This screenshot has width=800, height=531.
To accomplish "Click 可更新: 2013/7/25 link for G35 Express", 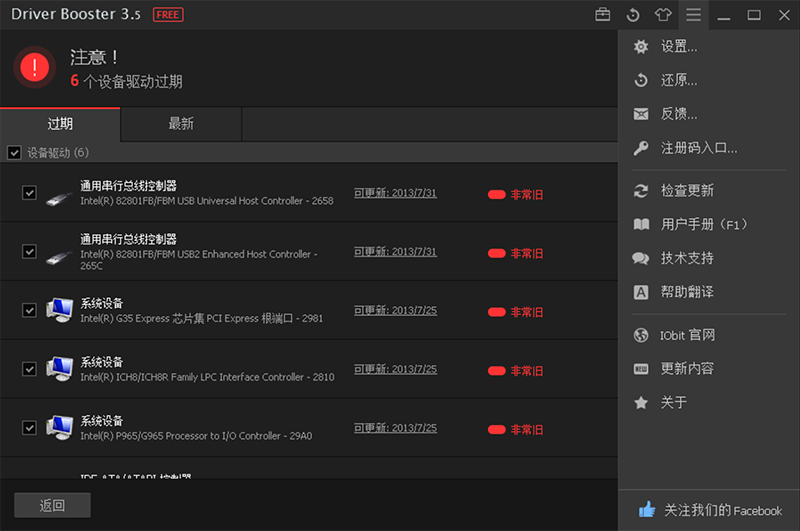I will [x=395, y=311].
